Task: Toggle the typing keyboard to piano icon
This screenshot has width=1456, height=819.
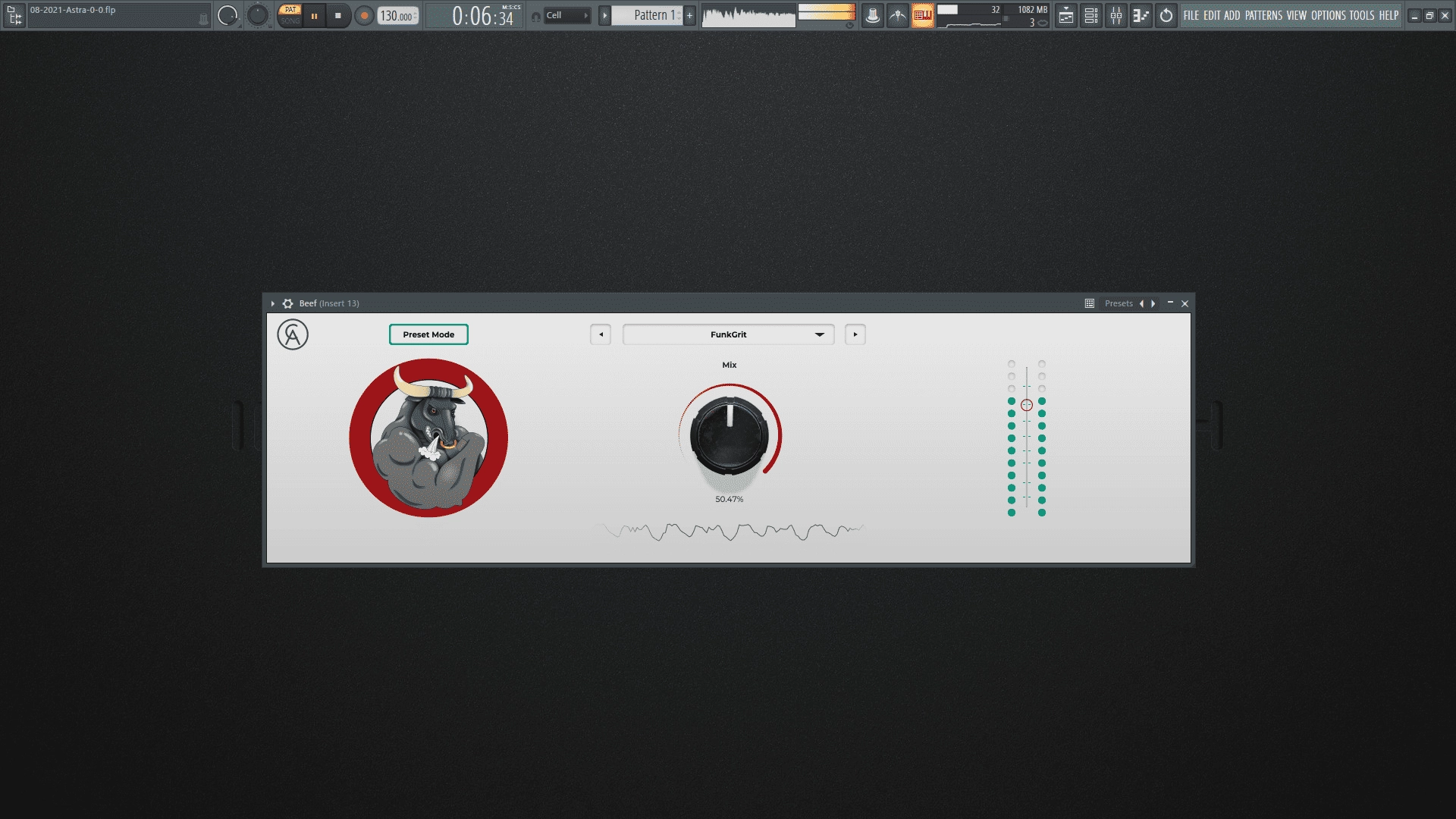Action: click(923, 15)
